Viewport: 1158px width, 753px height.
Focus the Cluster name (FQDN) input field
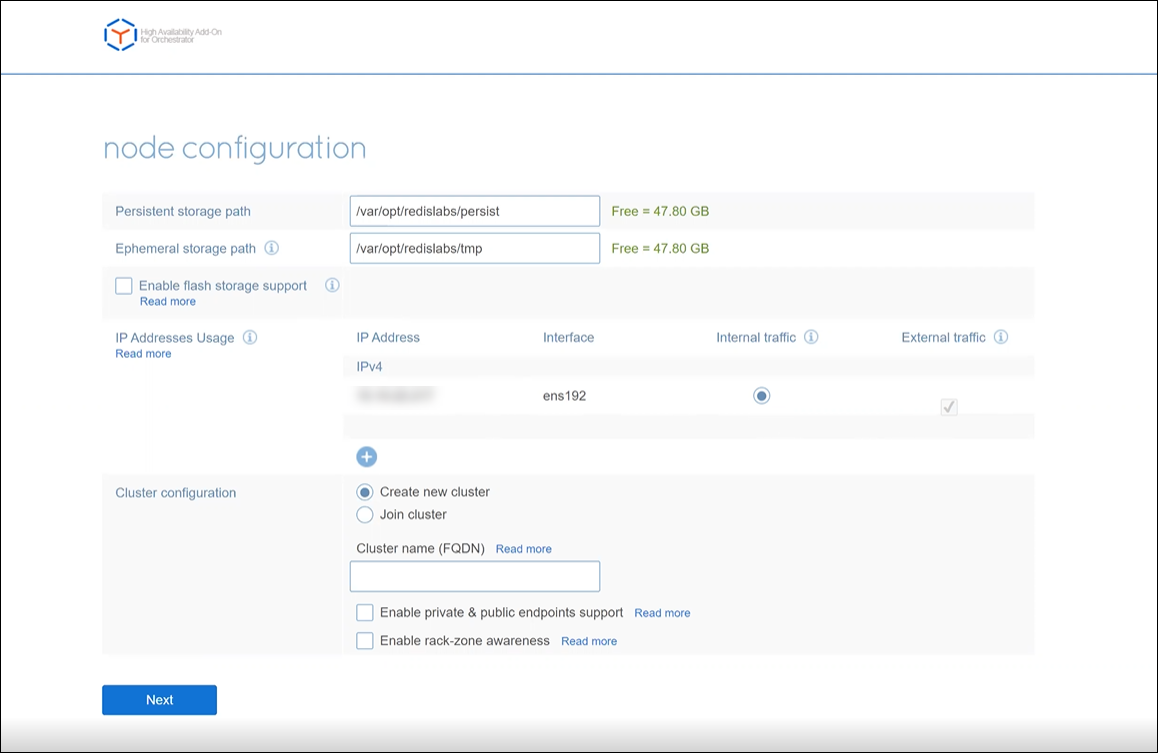475,577
